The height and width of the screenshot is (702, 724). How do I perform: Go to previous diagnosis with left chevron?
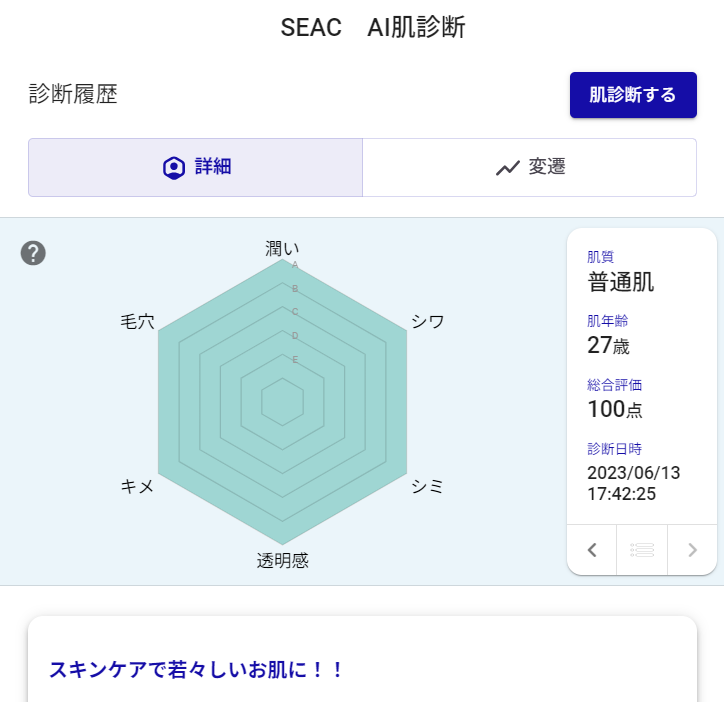[592, 549]
